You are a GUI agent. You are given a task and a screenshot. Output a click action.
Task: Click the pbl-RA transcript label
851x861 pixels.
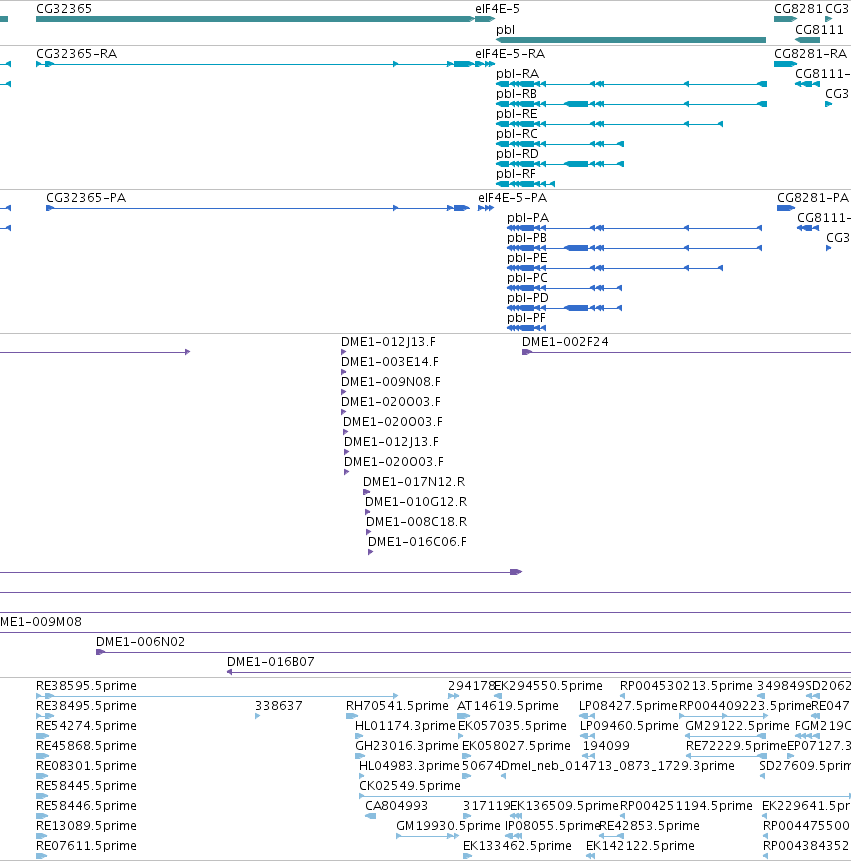click(517, 74)
